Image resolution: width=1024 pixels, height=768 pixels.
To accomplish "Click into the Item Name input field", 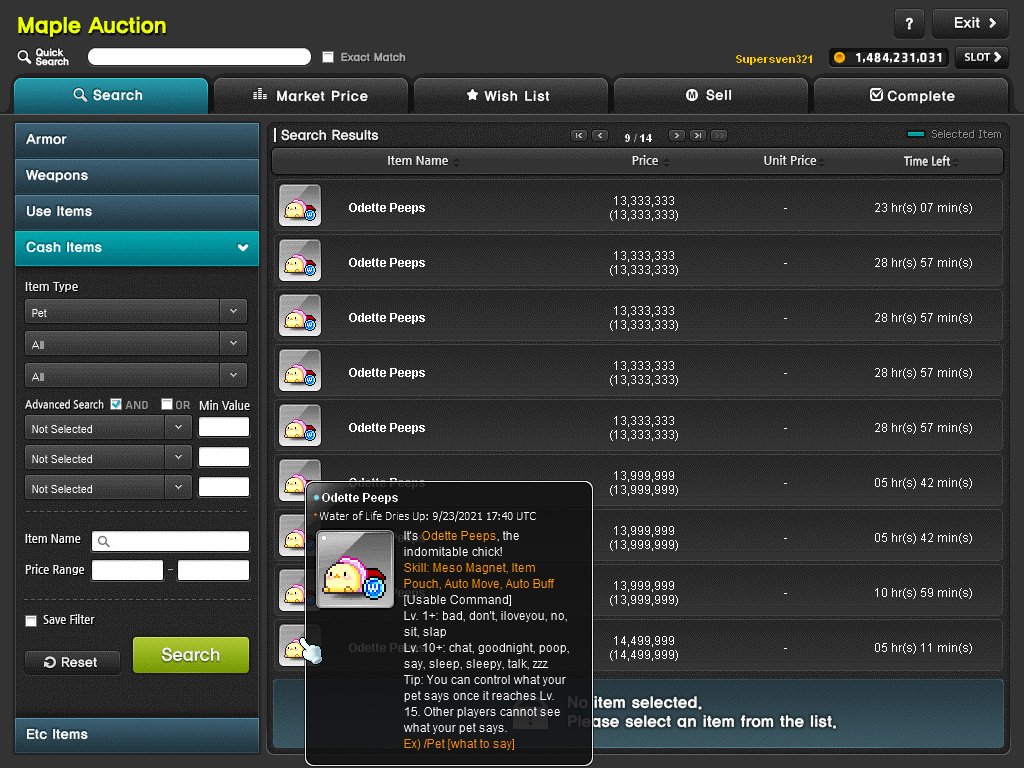I will tap(170, 541).
